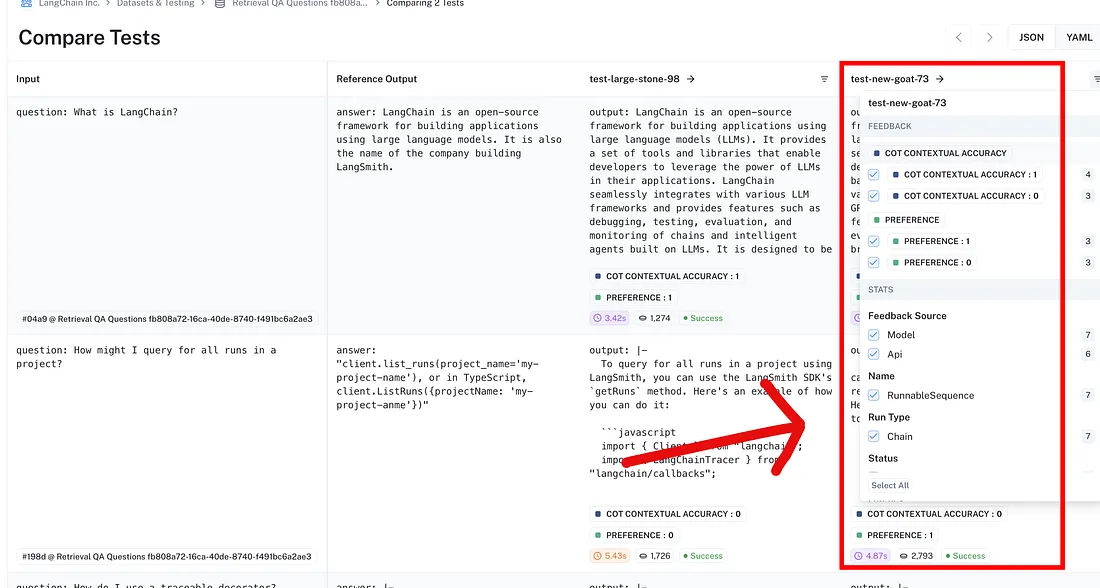
Task: Click Select All in the filter popup
Action: (890, 486)
